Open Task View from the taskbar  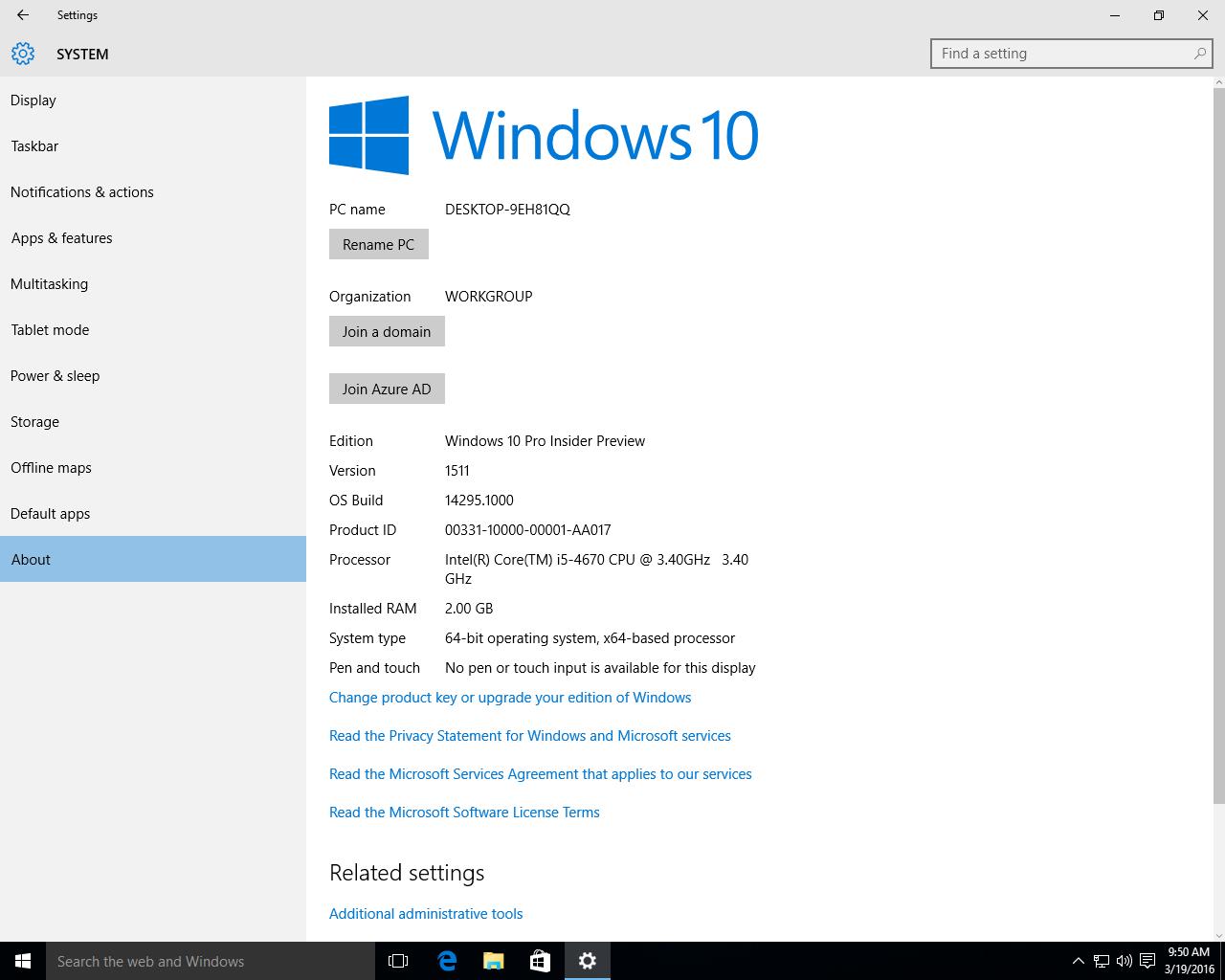398,961
